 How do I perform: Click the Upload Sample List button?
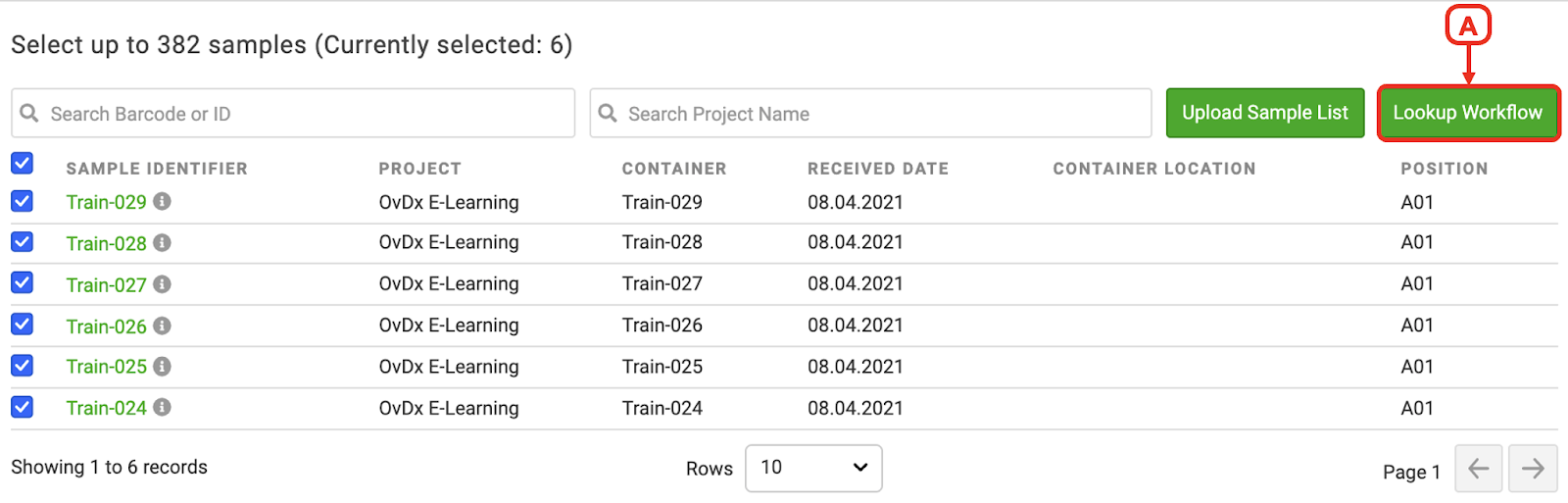(1265, 113)
